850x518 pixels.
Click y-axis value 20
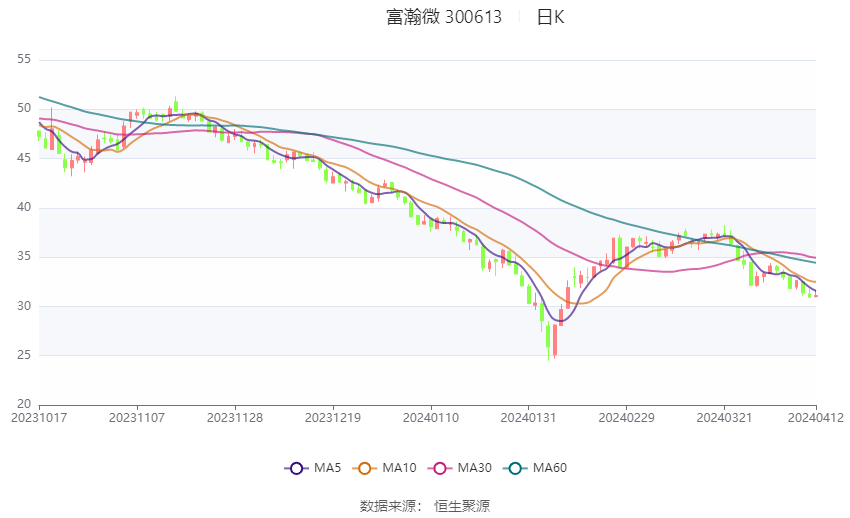coord(24,404)
